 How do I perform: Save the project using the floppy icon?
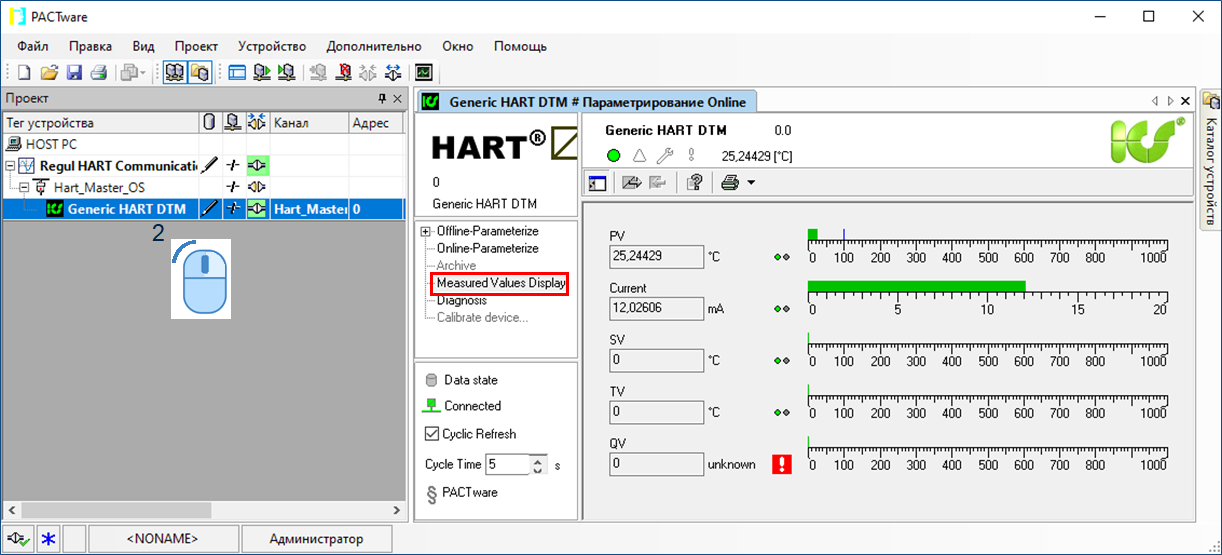tap(73, 72)
